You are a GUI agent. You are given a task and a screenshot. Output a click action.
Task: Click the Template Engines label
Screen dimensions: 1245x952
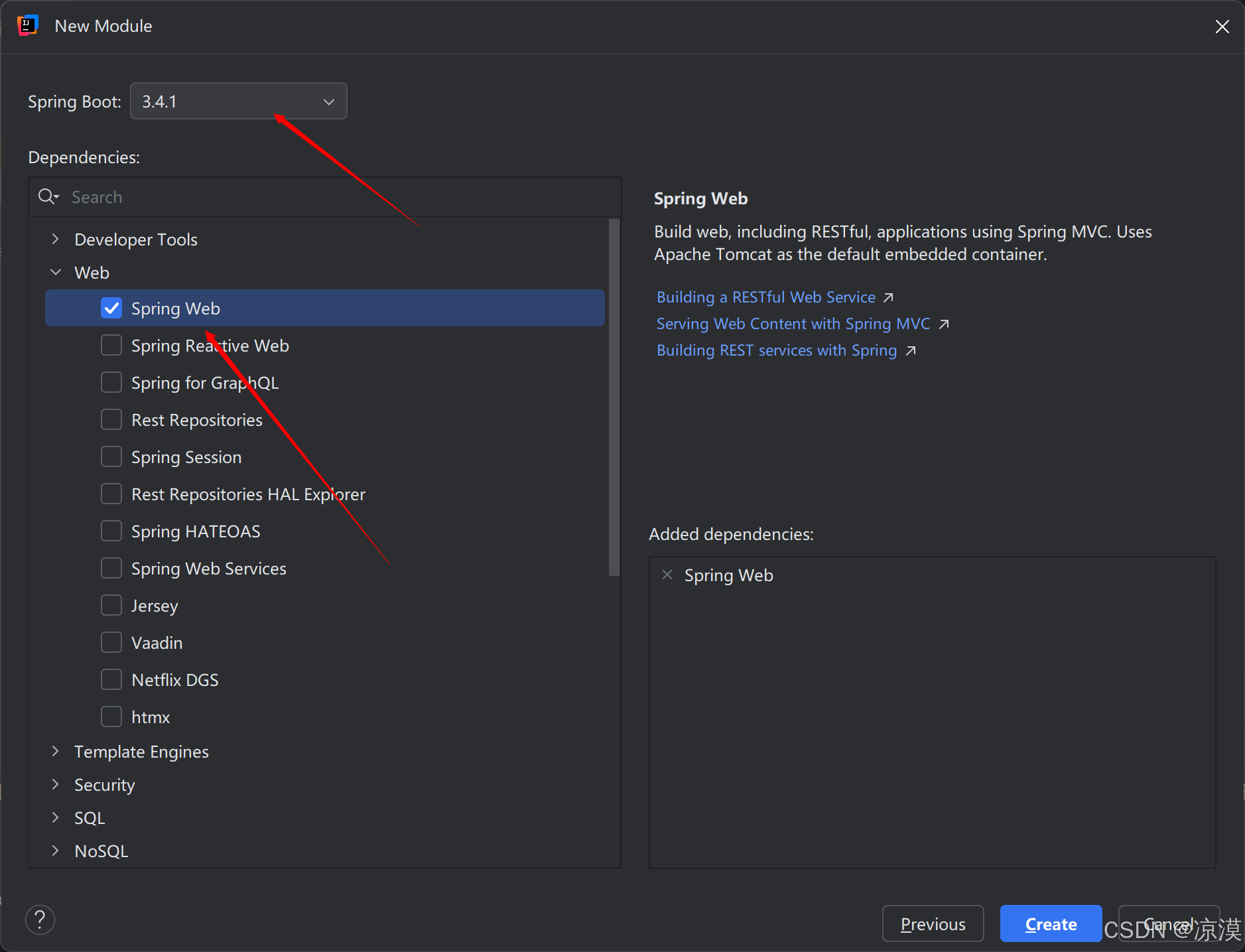point(141,752)
